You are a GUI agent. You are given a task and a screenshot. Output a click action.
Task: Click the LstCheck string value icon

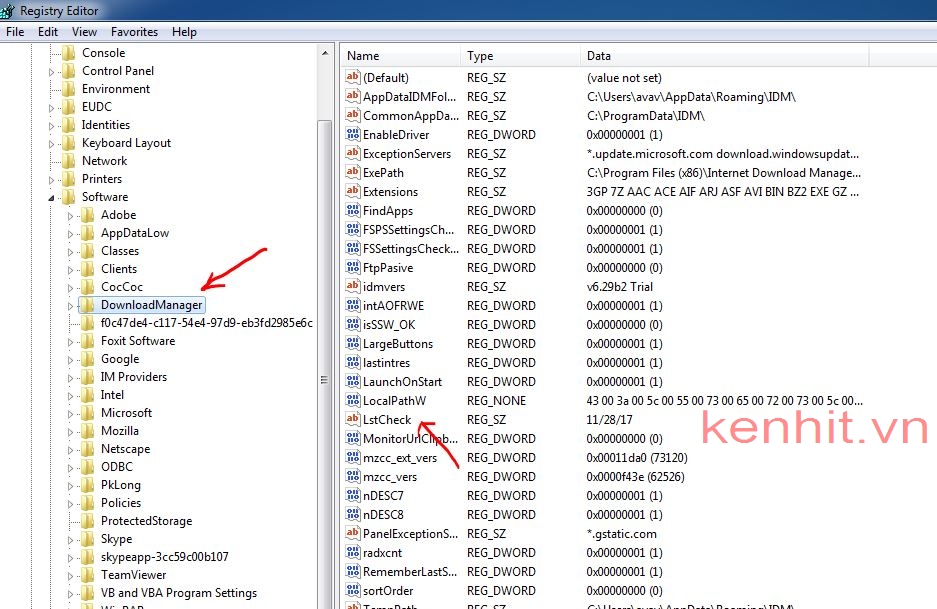352,420
